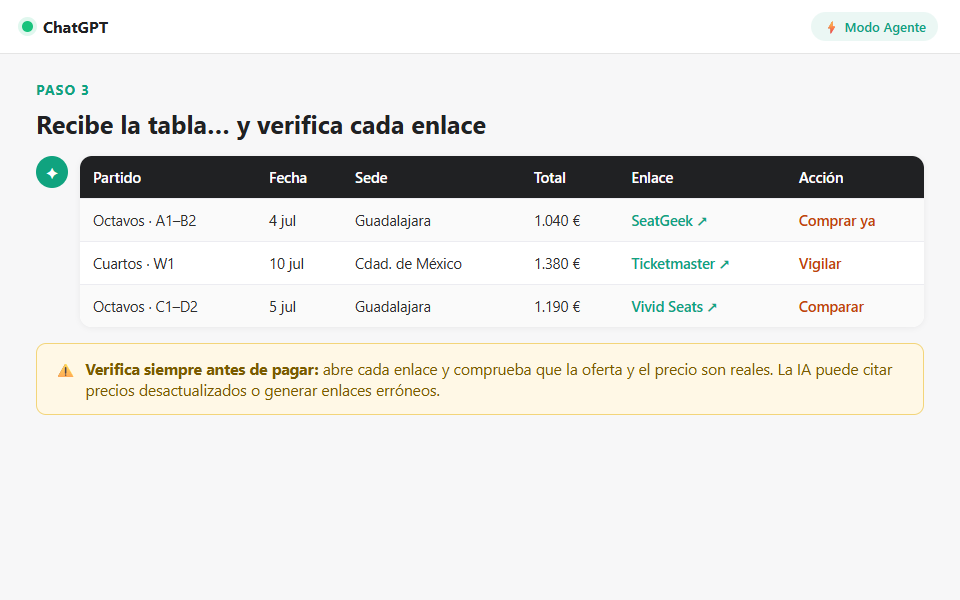Click the 1.190 € total

557,307
